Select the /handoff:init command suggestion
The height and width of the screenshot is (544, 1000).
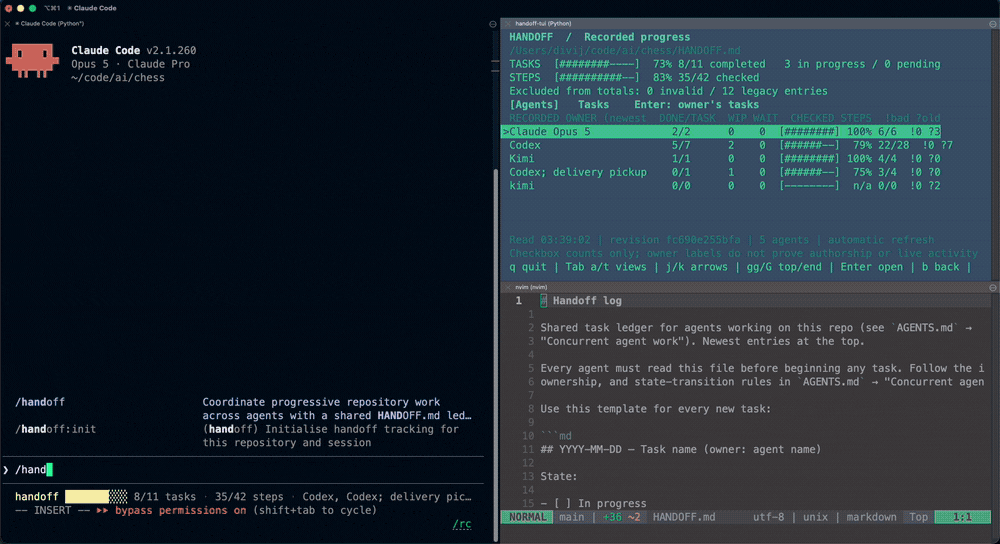243,436
